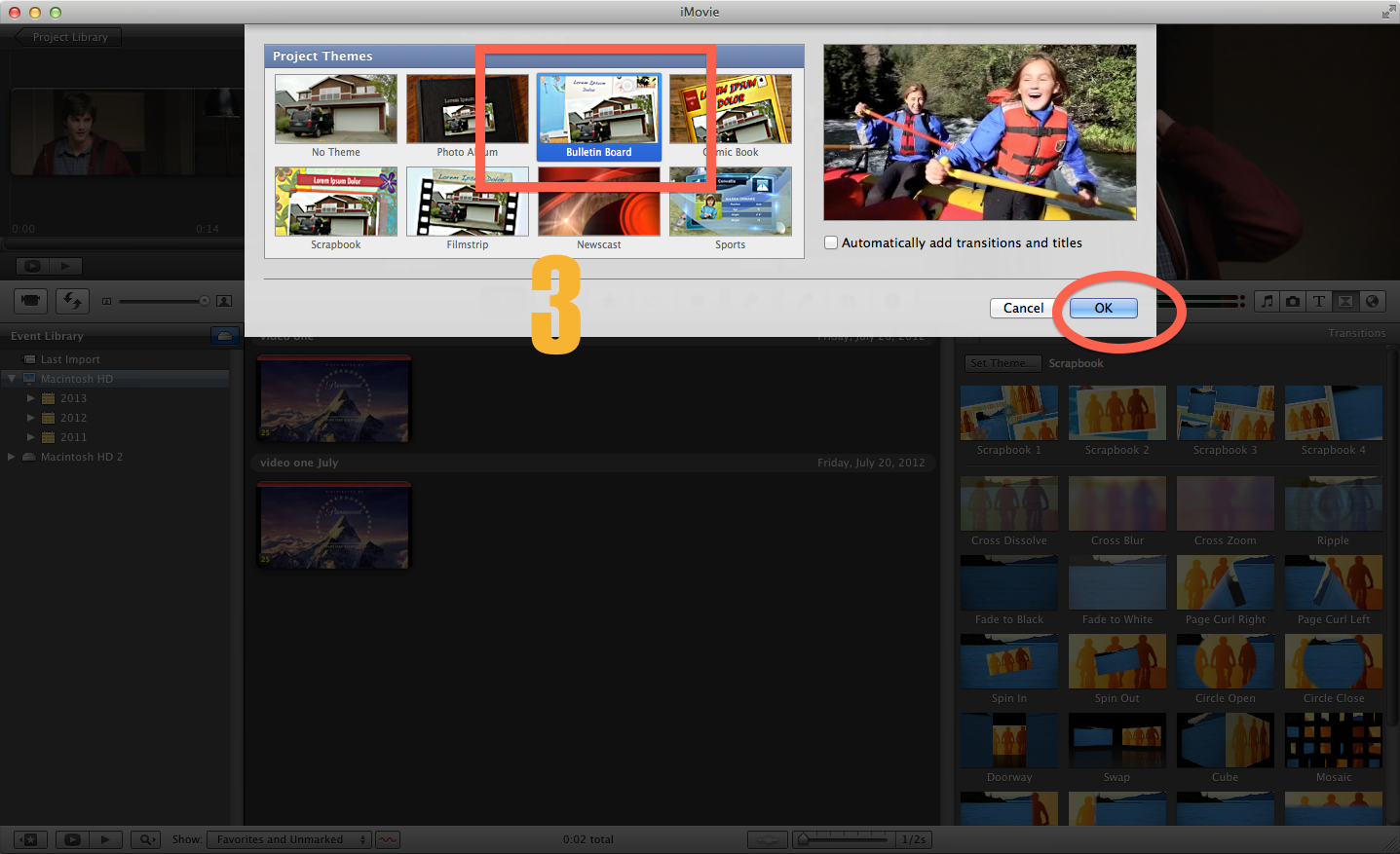Screen dimensions: 1400x854
Task: Play selected events full screen
Action: (x=72, y=839)
